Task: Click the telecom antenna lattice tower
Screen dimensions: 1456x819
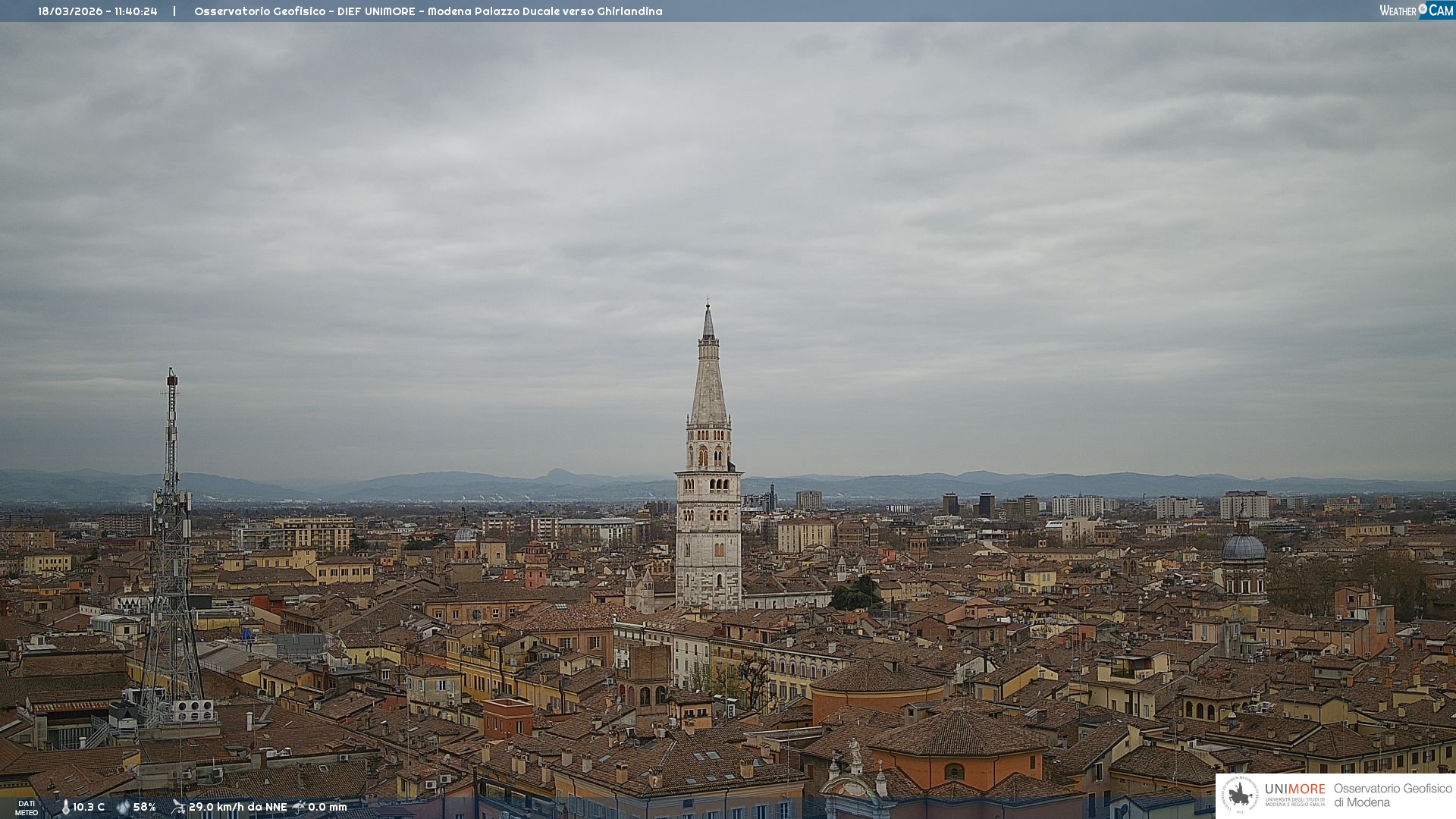Action: (x=171, y=569)
